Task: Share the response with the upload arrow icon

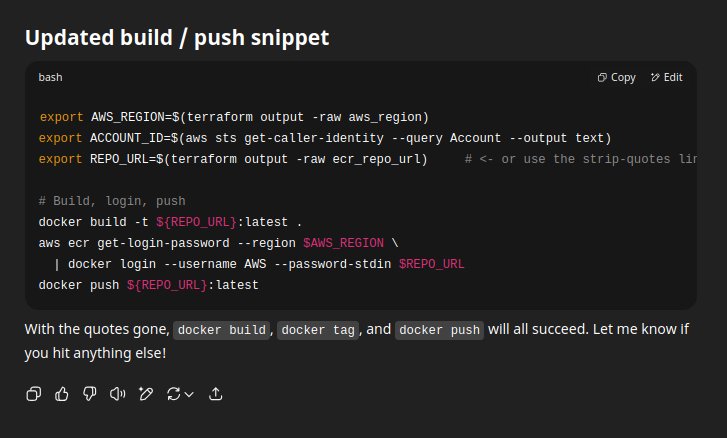Action: 216,394
